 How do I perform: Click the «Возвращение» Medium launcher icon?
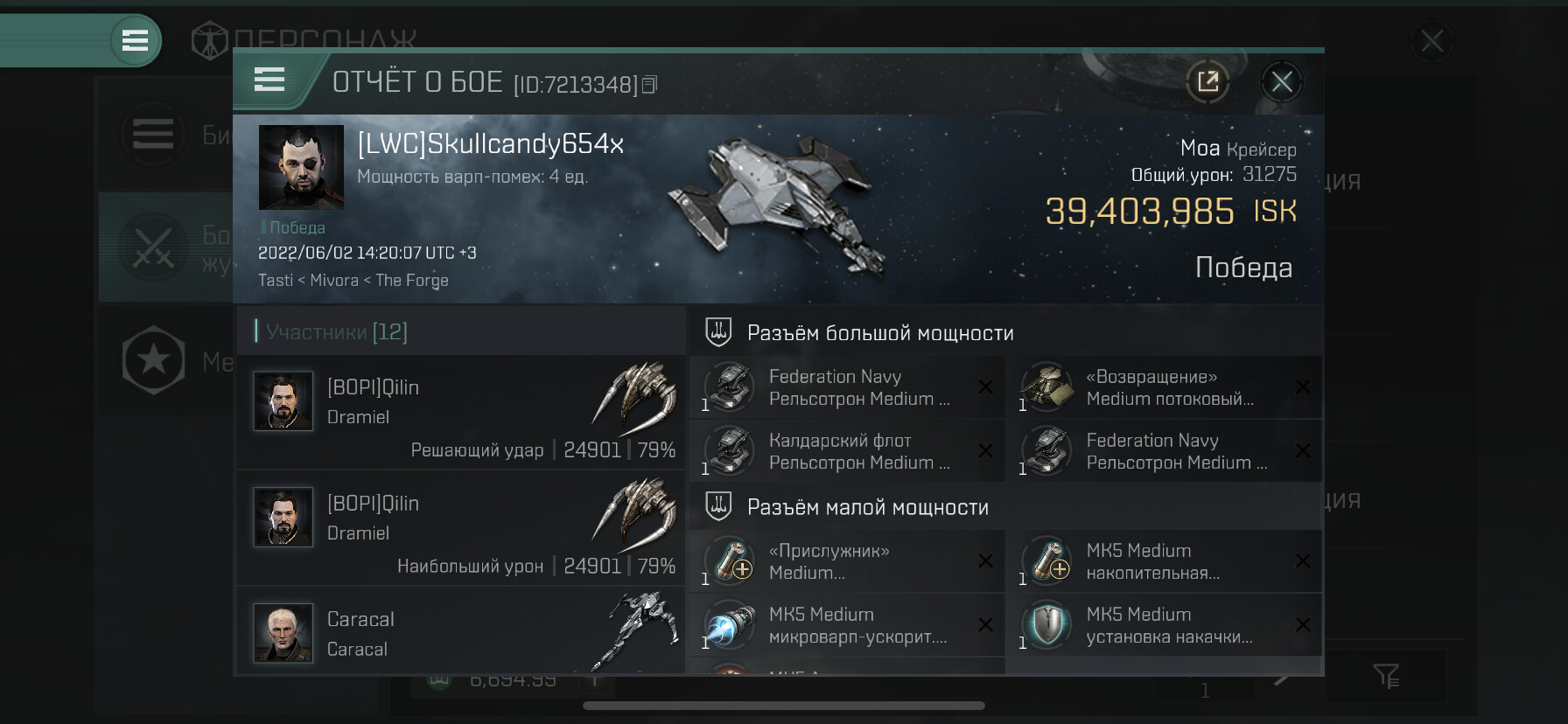1047,386
